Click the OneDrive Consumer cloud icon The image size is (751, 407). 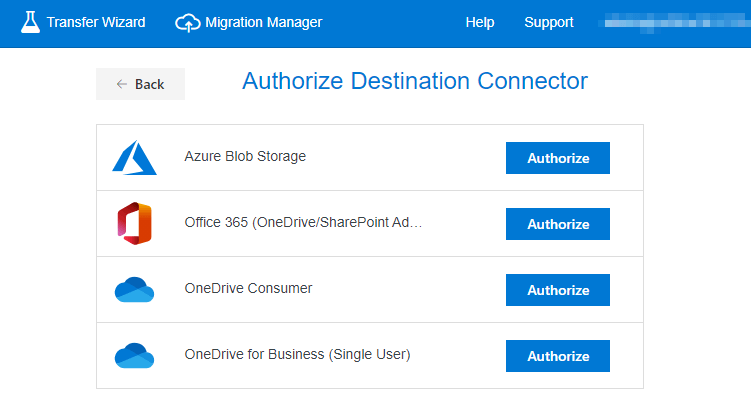point(134,289)
